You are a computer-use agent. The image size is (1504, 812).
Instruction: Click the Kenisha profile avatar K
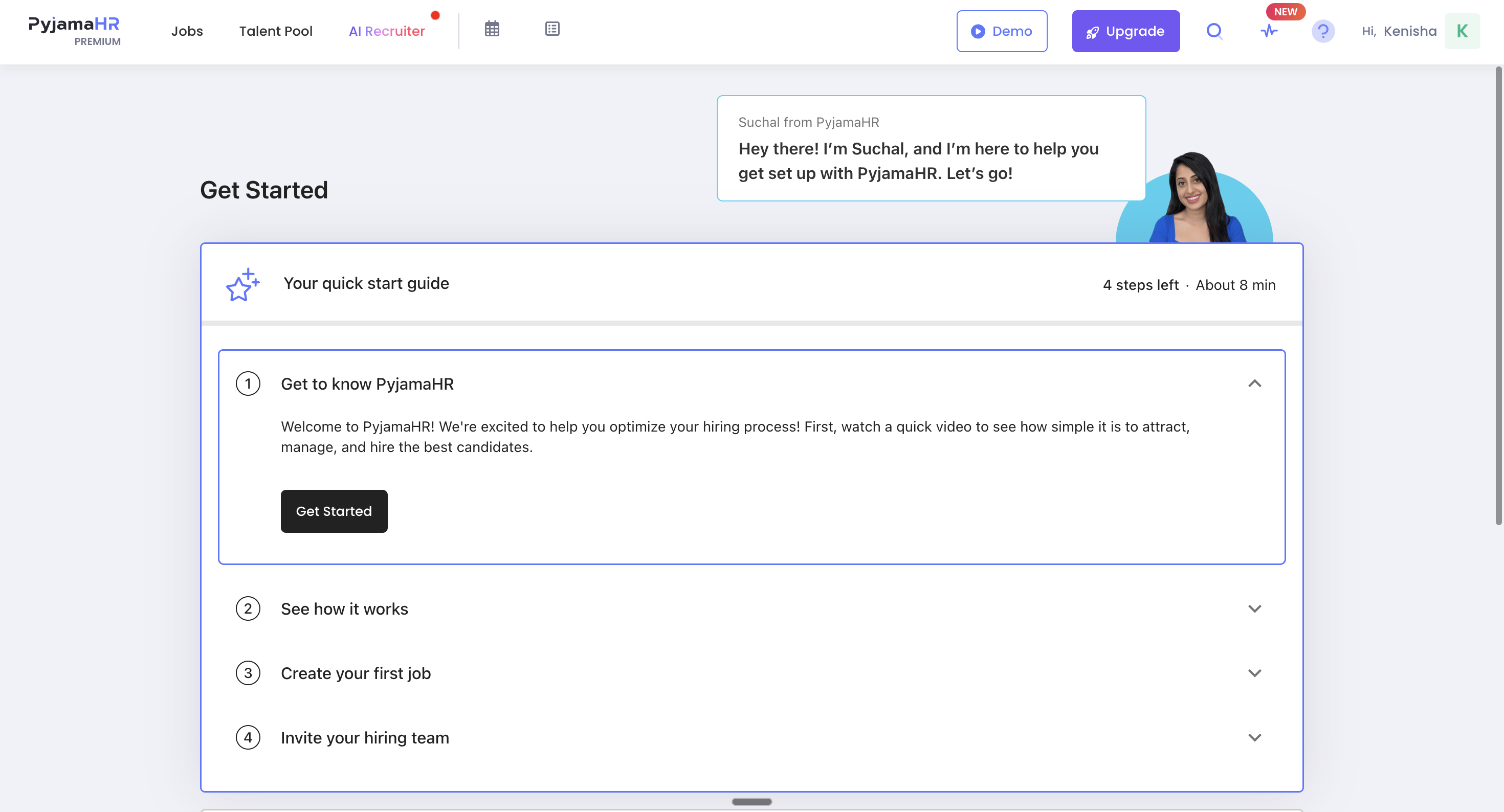(1462, 31)
